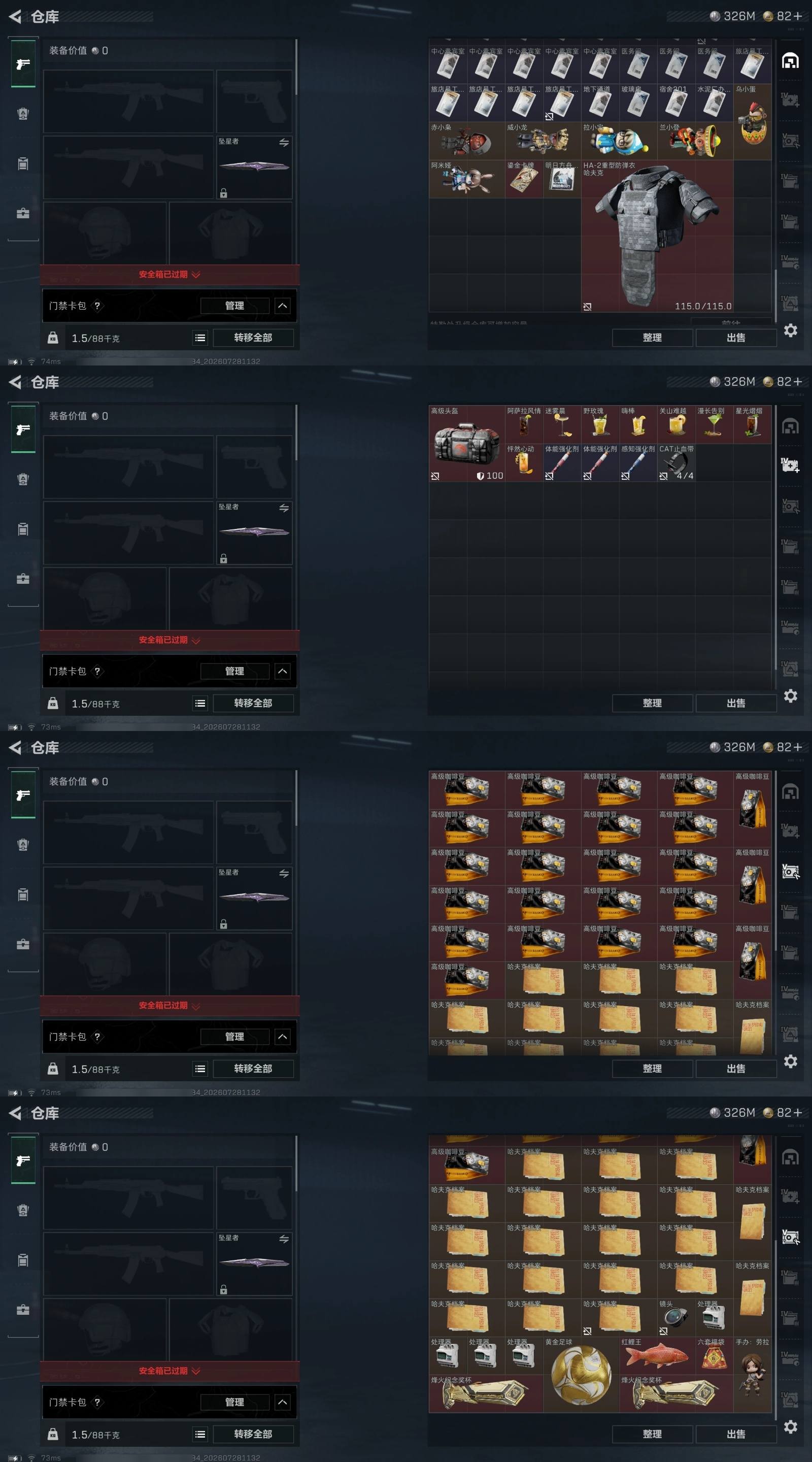The image size is (812, 1462).
Task: Select the 迷雾晨 cocktail glass
Action: [562, 424]
